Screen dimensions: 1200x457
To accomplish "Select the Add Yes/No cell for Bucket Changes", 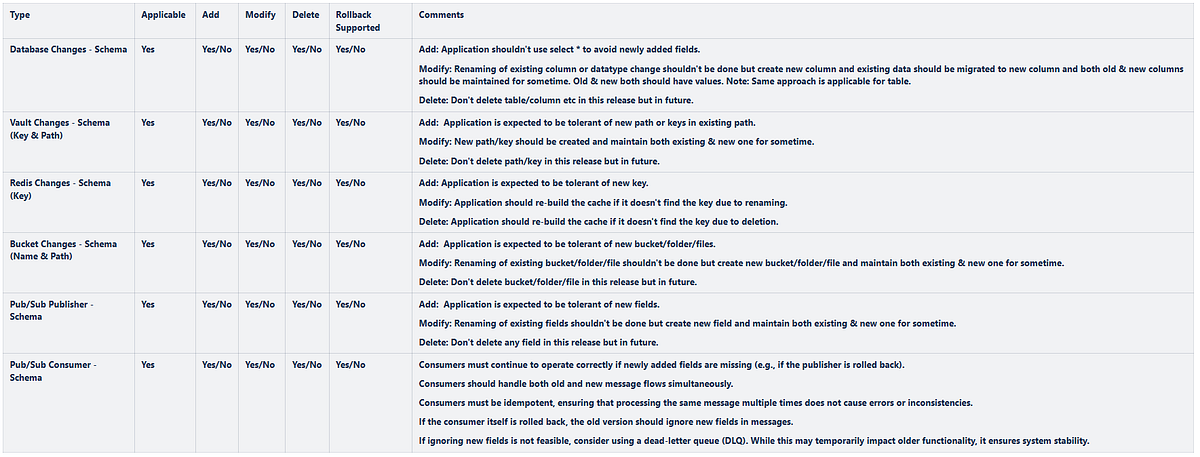I will click(x=216, y=244).
